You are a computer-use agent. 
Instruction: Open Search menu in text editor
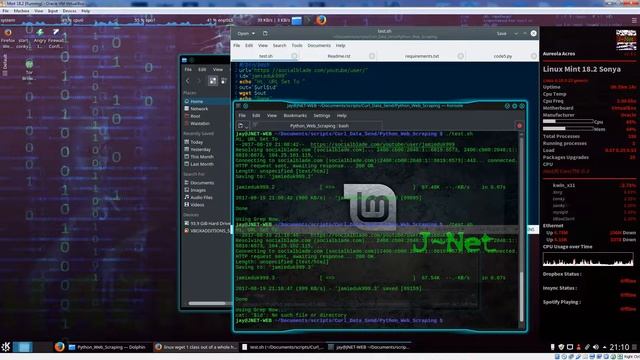[x=280, y=45]
